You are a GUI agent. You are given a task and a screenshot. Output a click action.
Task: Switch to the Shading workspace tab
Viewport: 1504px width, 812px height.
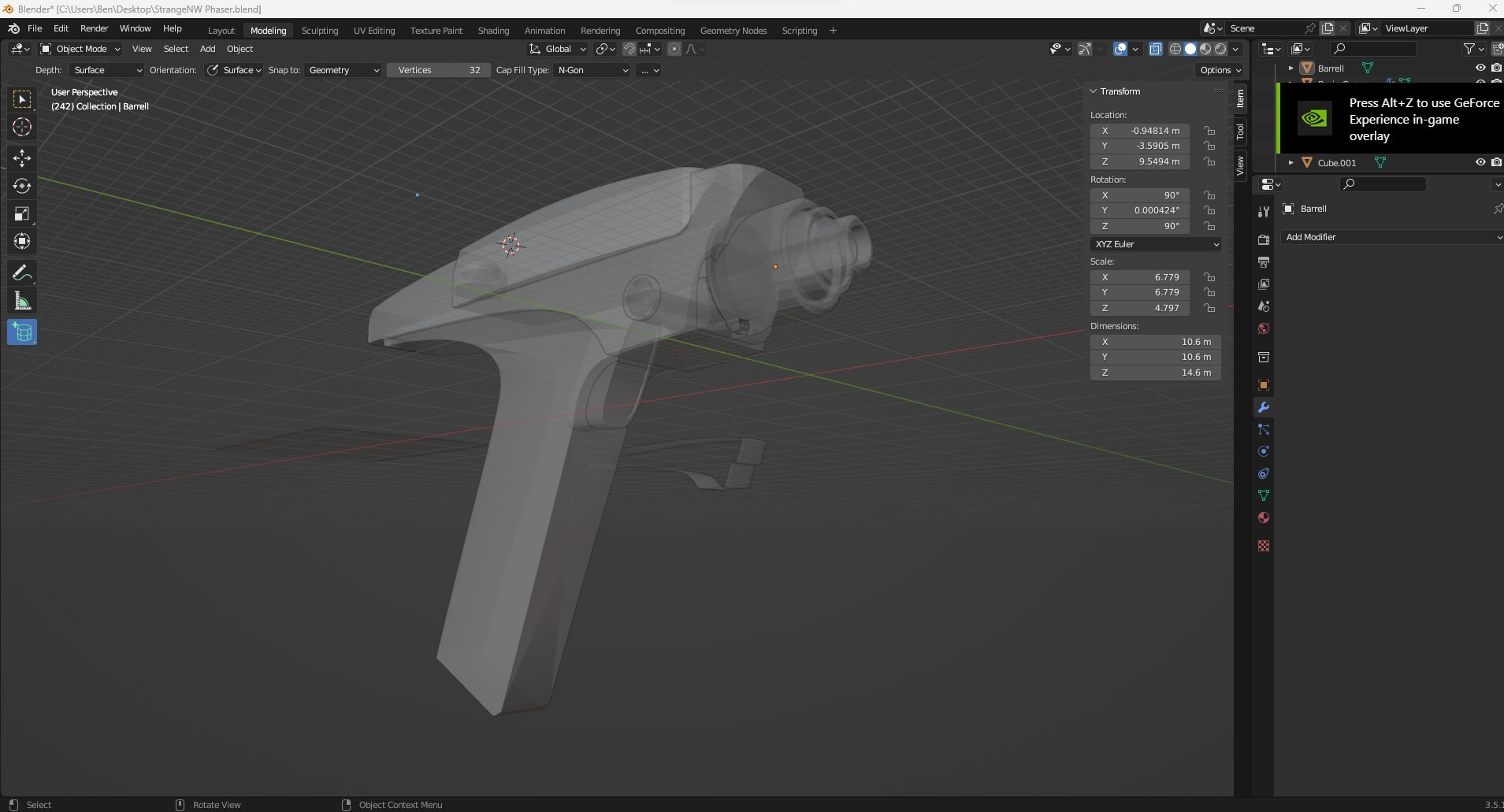point(493,31)
